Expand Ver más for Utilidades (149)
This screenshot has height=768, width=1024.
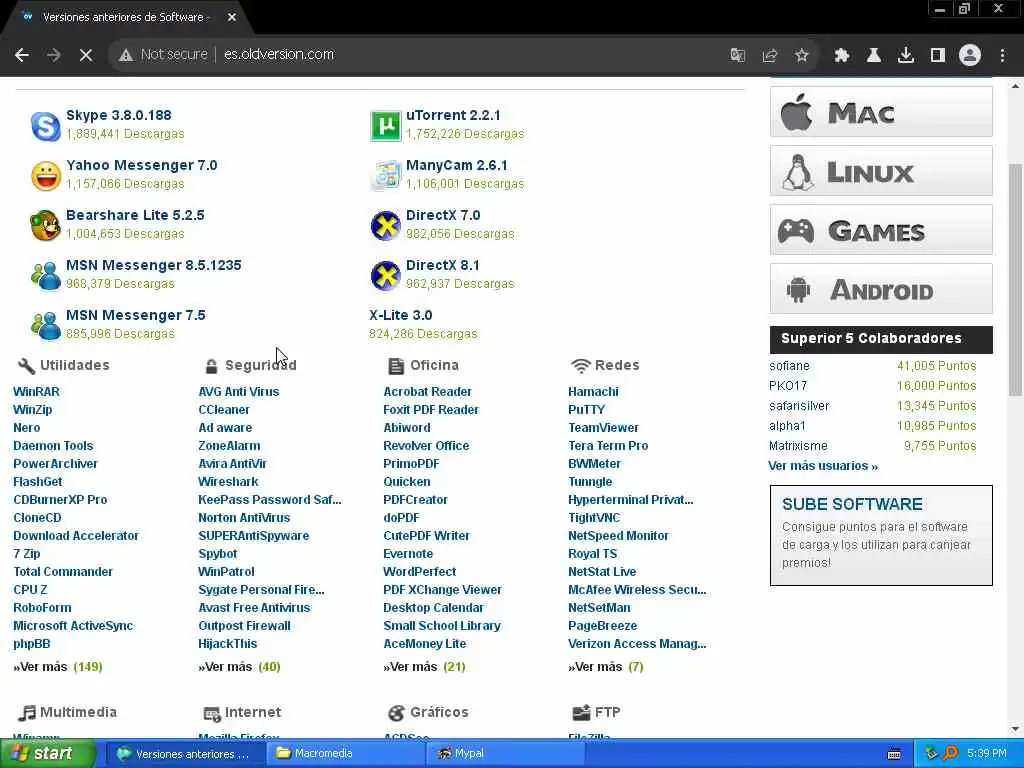58,667
